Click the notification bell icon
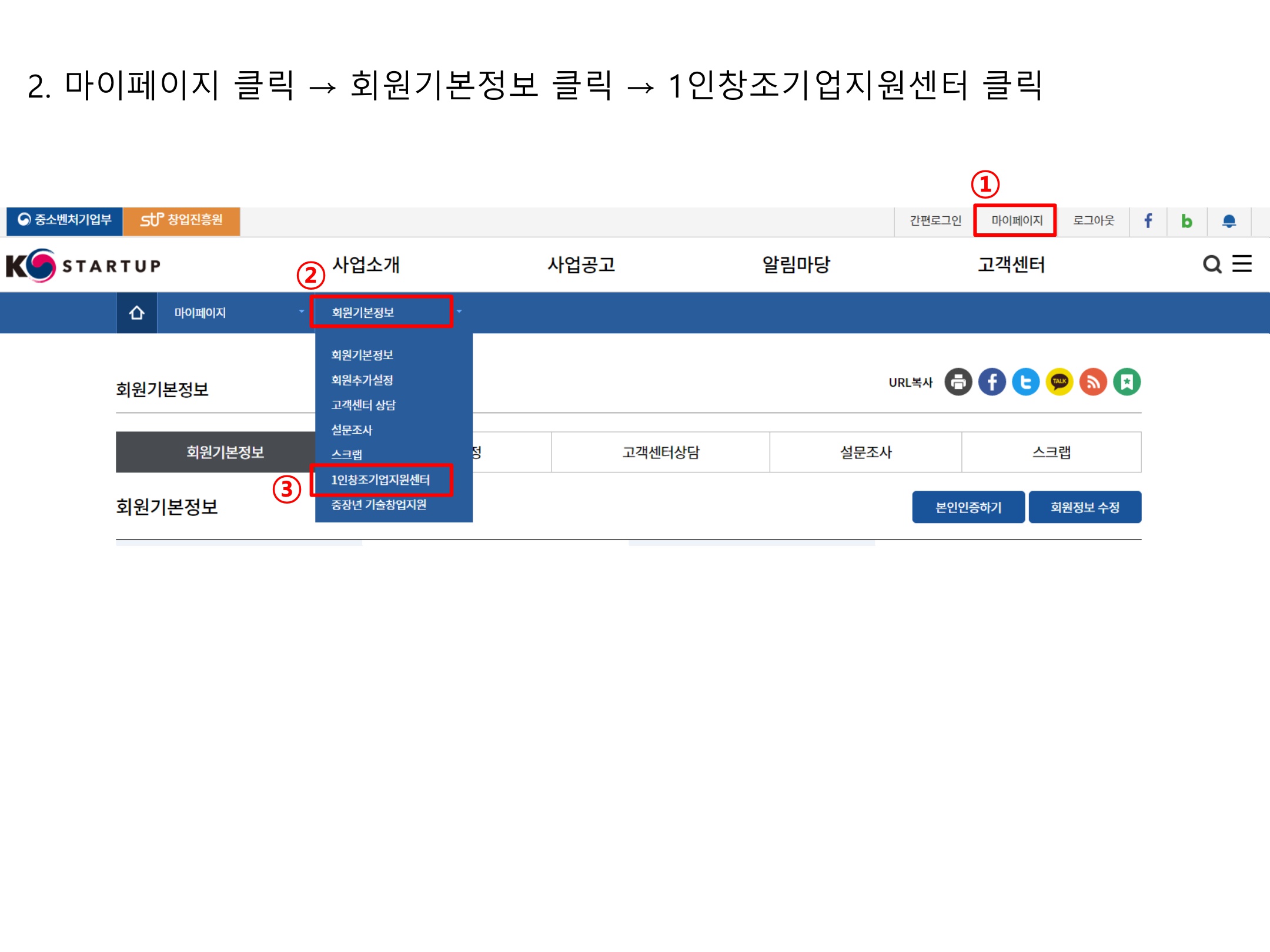Image resolution: width=1270 pixels, height=952 pixels. pos(1229,221)
